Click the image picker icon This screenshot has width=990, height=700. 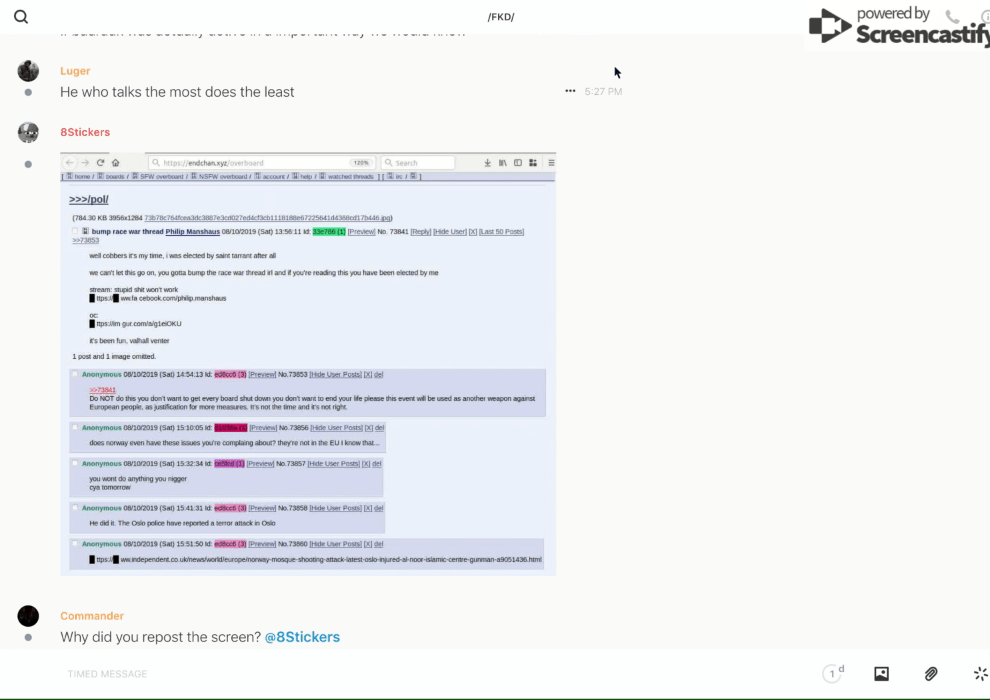(x=881, y=674)
